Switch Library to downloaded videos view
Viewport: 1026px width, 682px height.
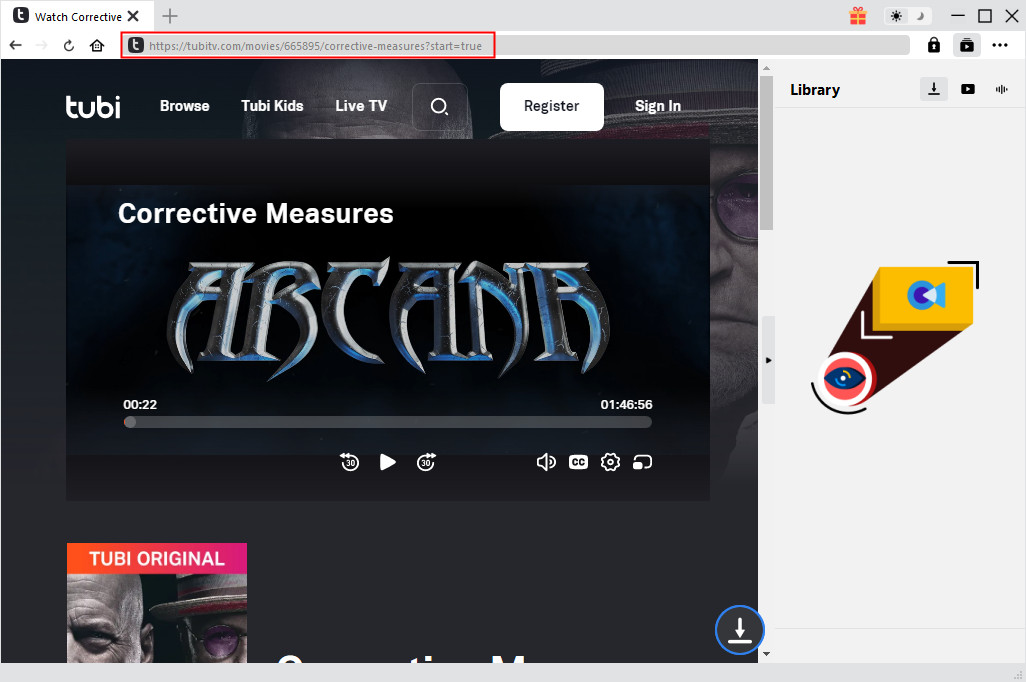(x=967, y=89)
